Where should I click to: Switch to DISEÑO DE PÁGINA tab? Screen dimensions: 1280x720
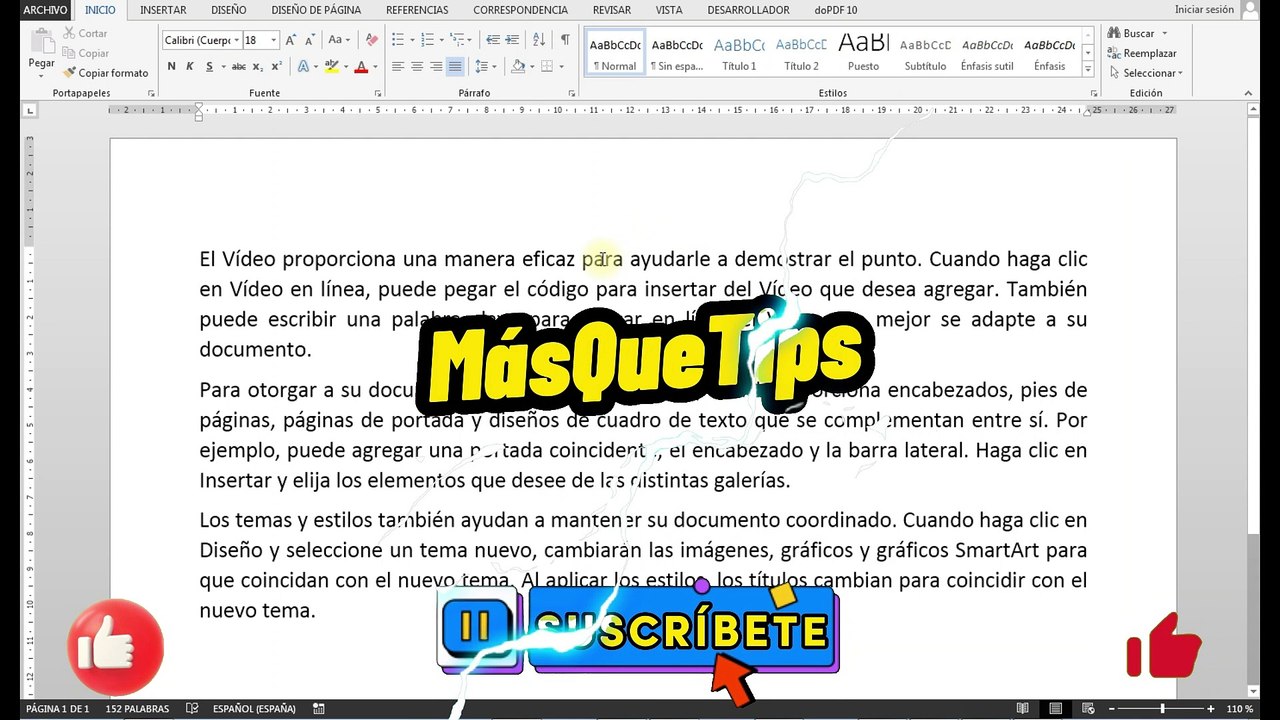coord(316,10)
